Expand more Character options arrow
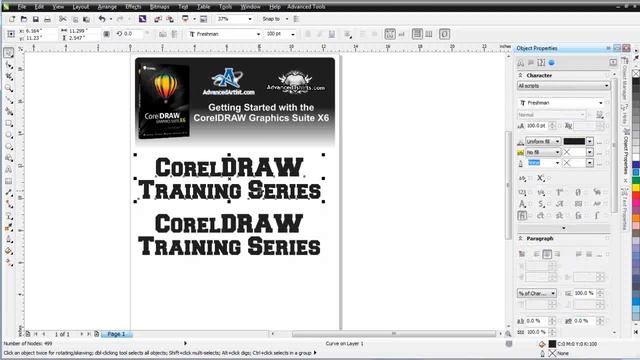This screenshot has height=360, width=640. (x=564, y=228)
